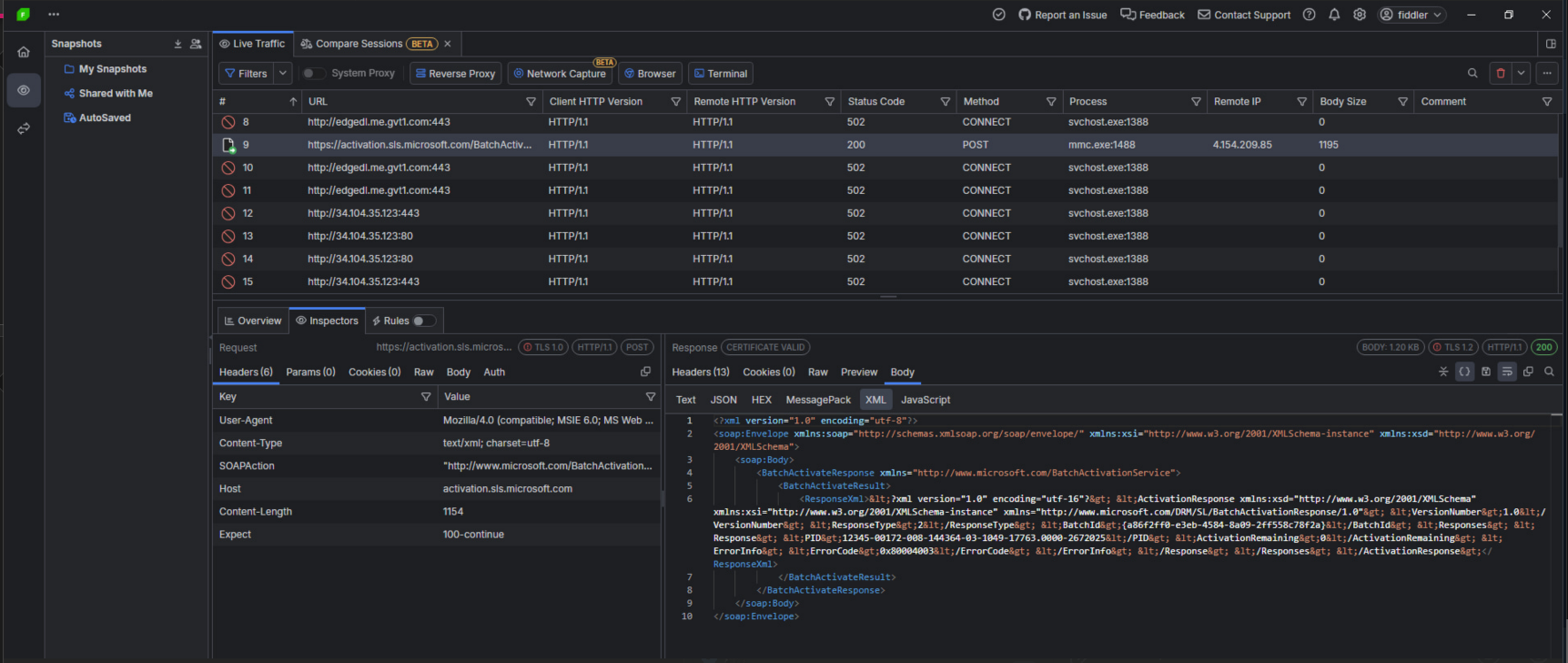Expand dropdown next to trash icon

[1521, 73]
